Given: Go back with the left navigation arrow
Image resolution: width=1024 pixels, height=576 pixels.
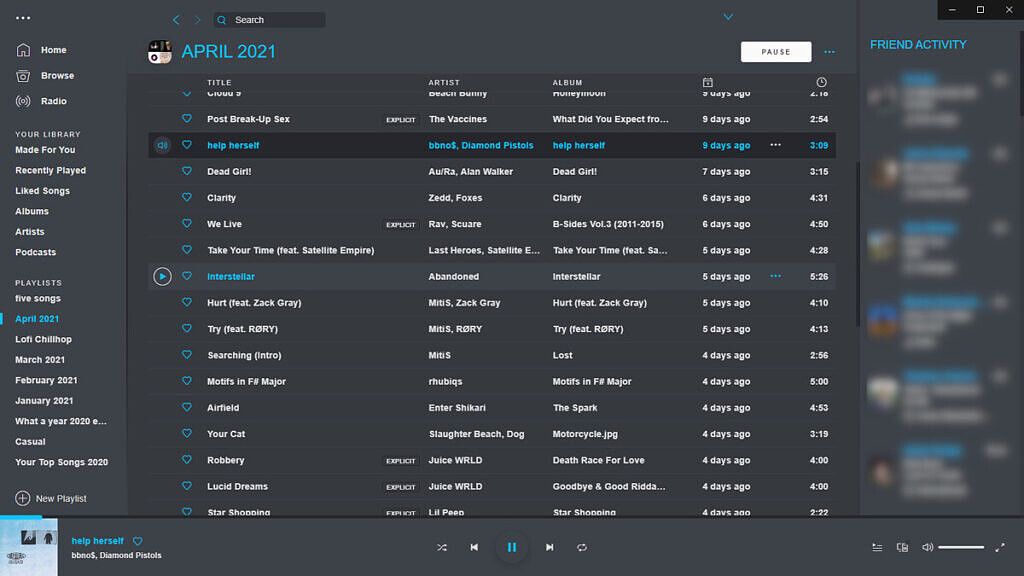Looking at the screenshot, I should point(176,20).
